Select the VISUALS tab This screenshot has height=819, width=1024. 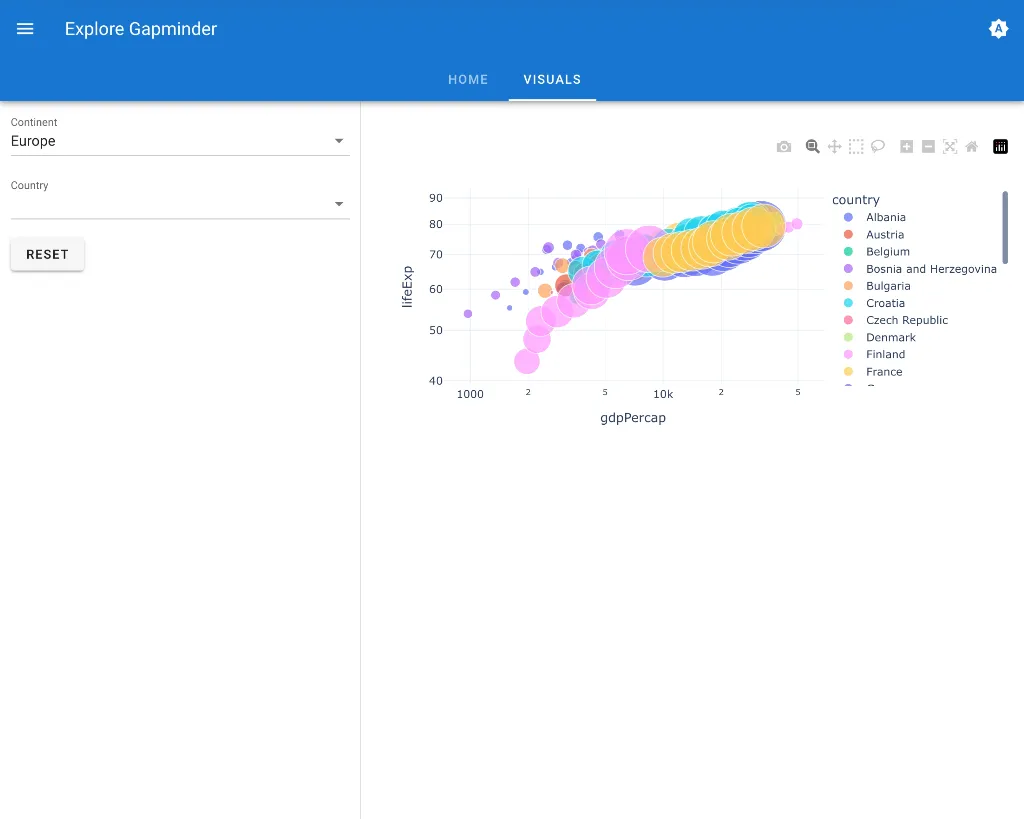pos(552,79)
